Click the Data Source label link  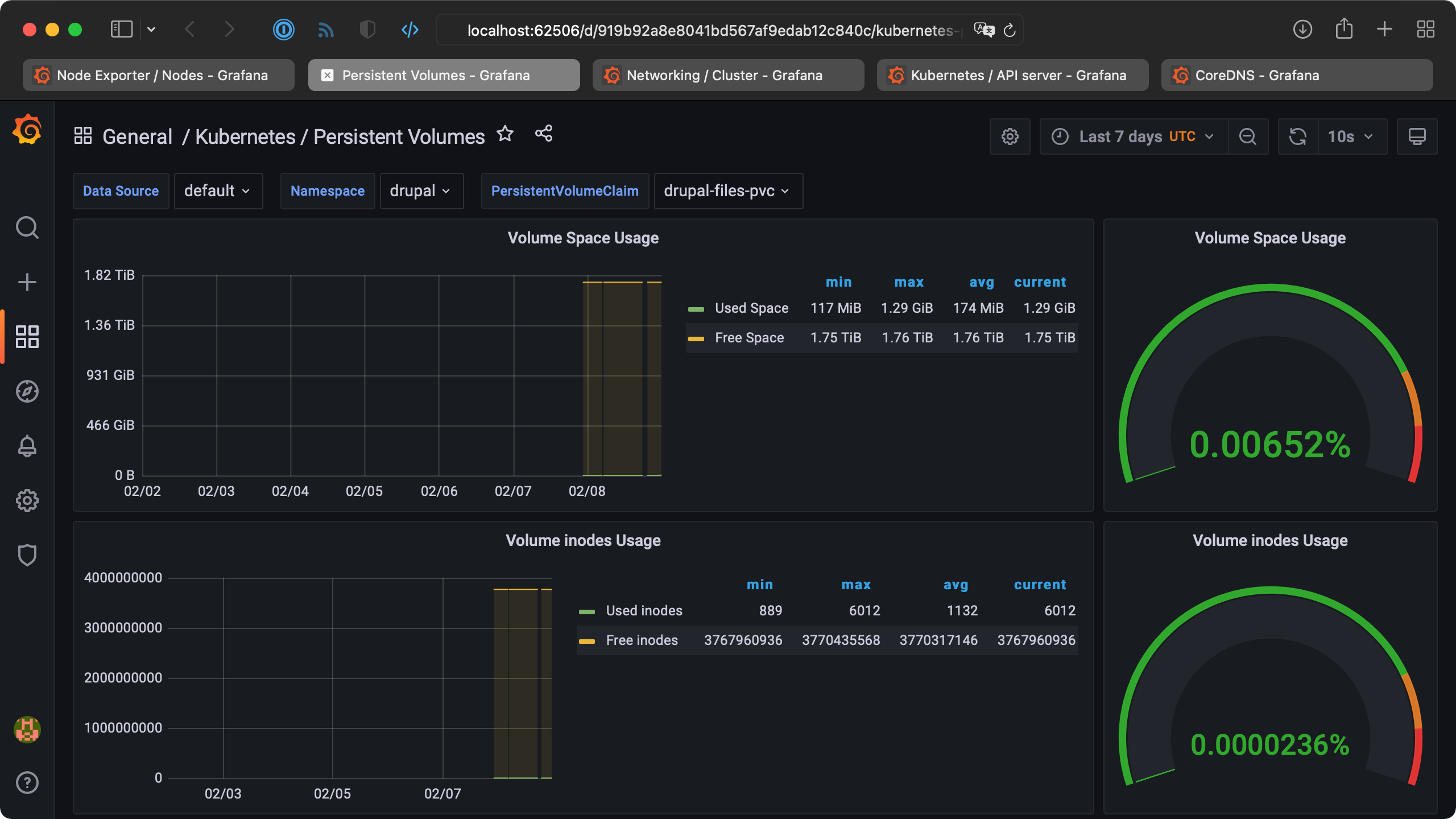121,191
